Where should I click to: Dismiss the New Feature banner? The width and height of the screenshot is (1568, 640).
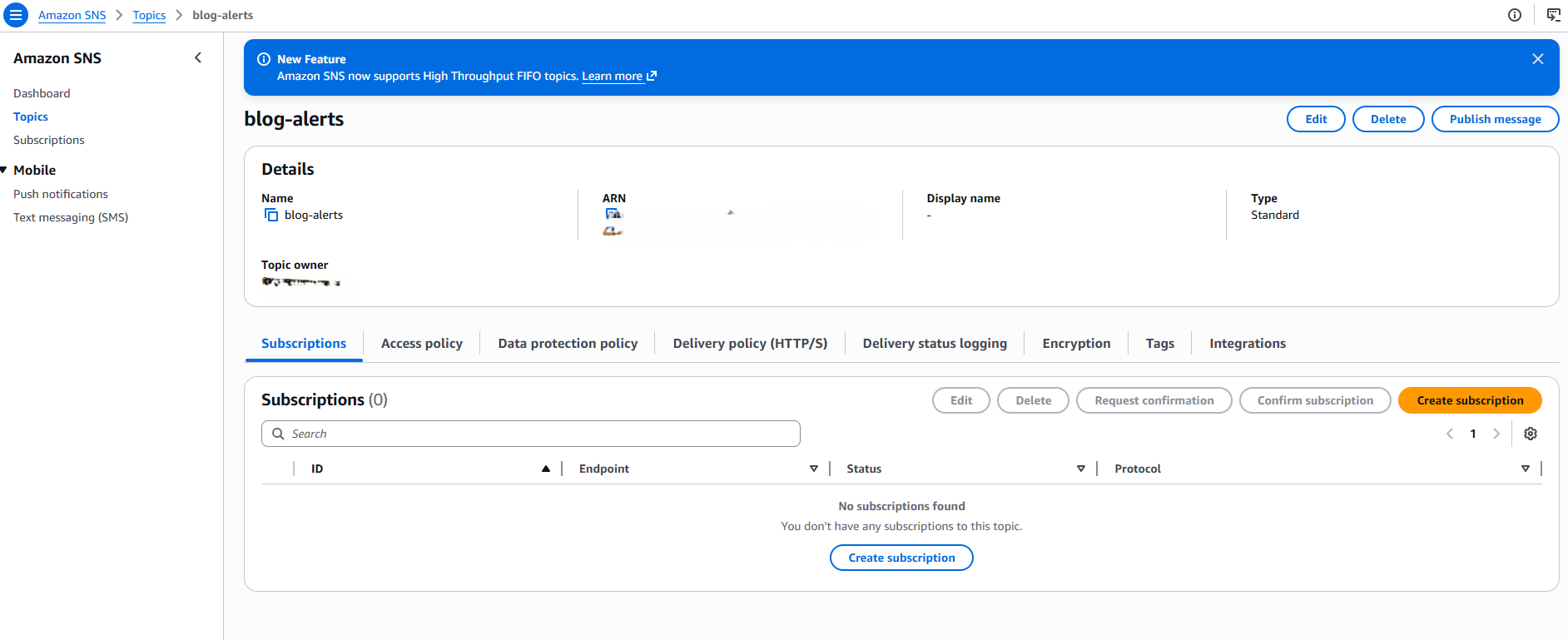1537,59
